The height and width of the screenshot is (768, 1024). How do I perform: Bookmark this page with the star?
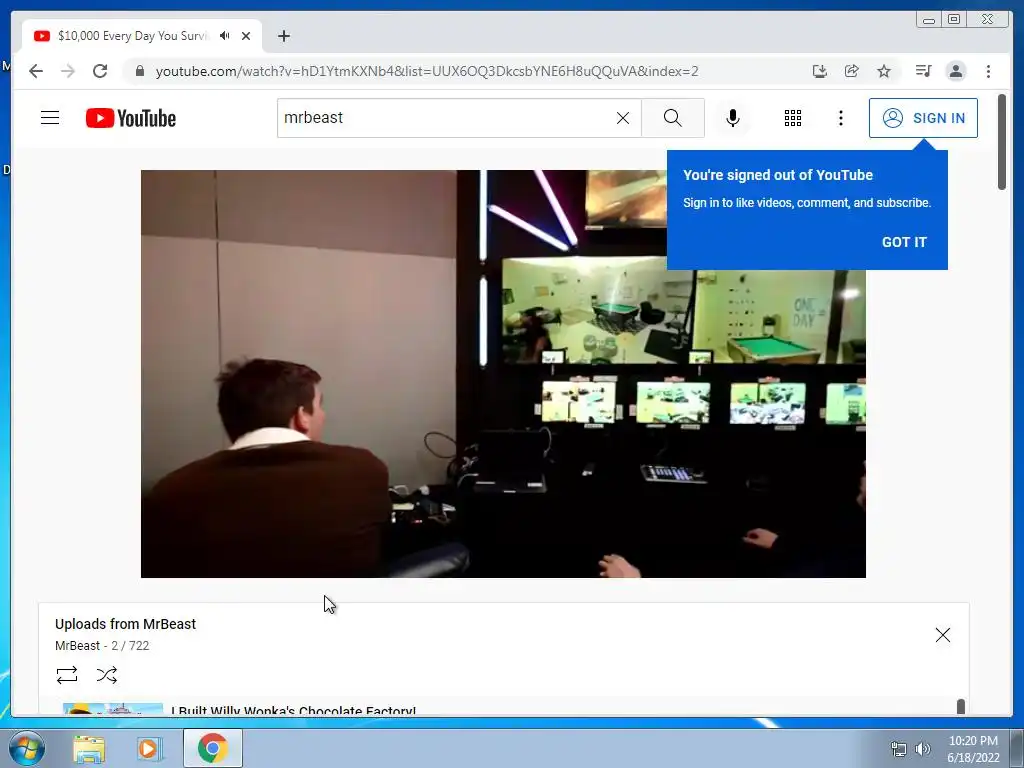click(x=884, y=71)
